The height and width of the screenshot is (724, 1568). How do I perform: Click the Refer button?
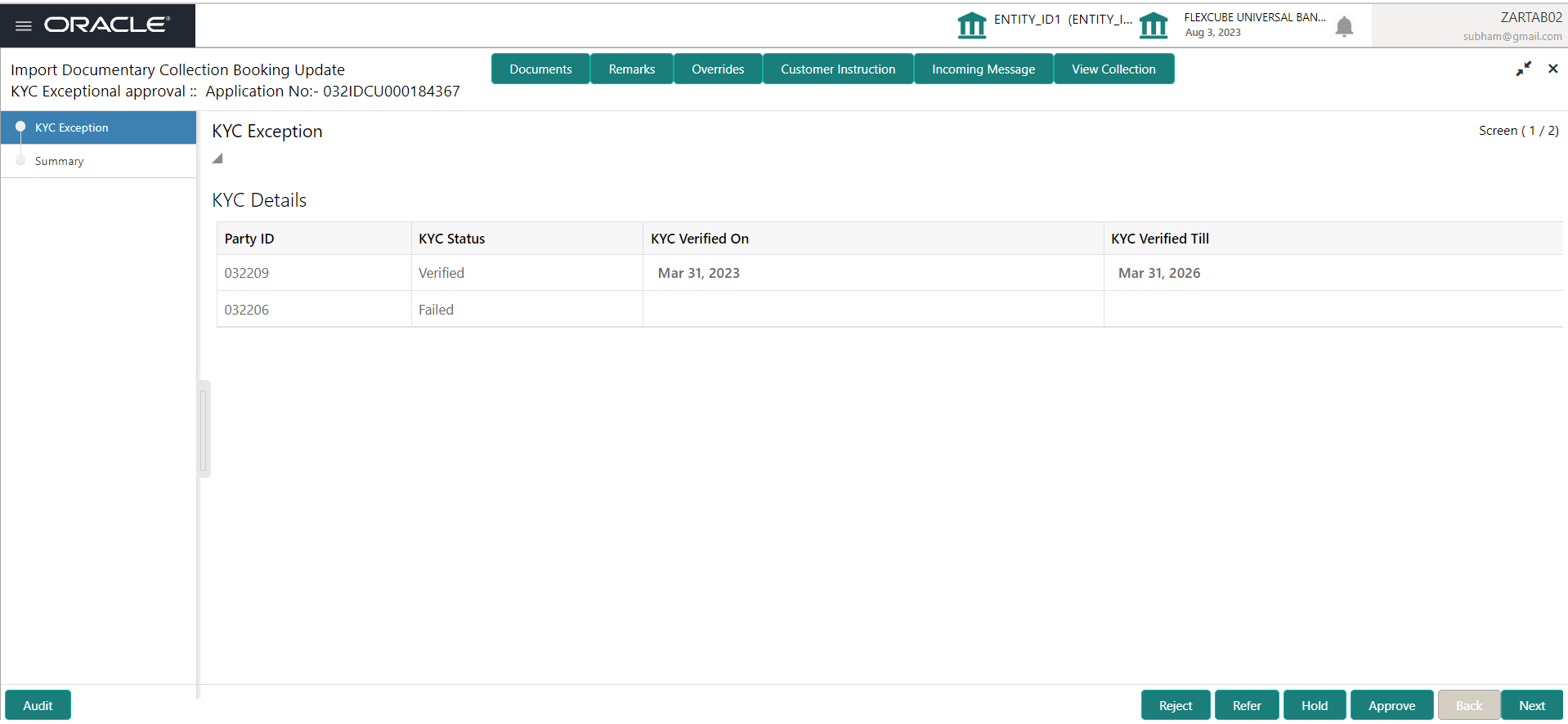[x=1247, y=705]
